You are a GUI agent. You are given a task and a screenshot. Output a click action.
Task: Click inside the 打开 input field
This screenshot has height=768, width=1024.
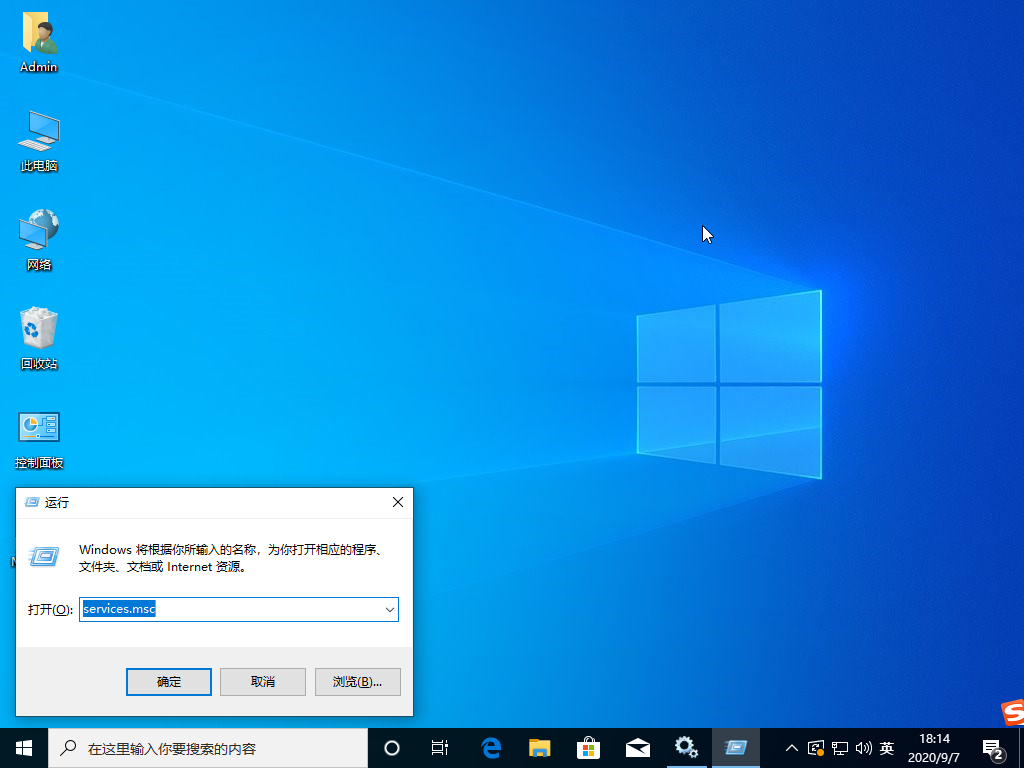(230, 609)
